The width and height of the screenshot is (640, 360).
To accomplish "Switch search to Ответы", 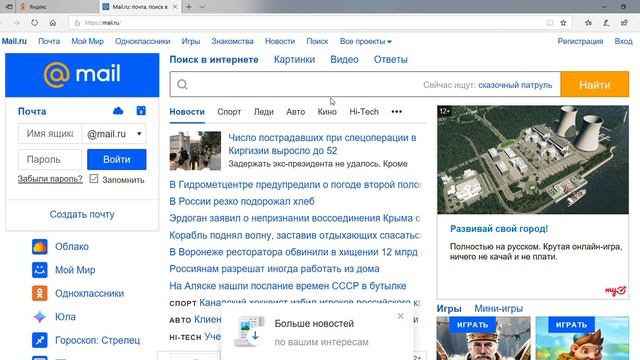I will tap(391, 60).
